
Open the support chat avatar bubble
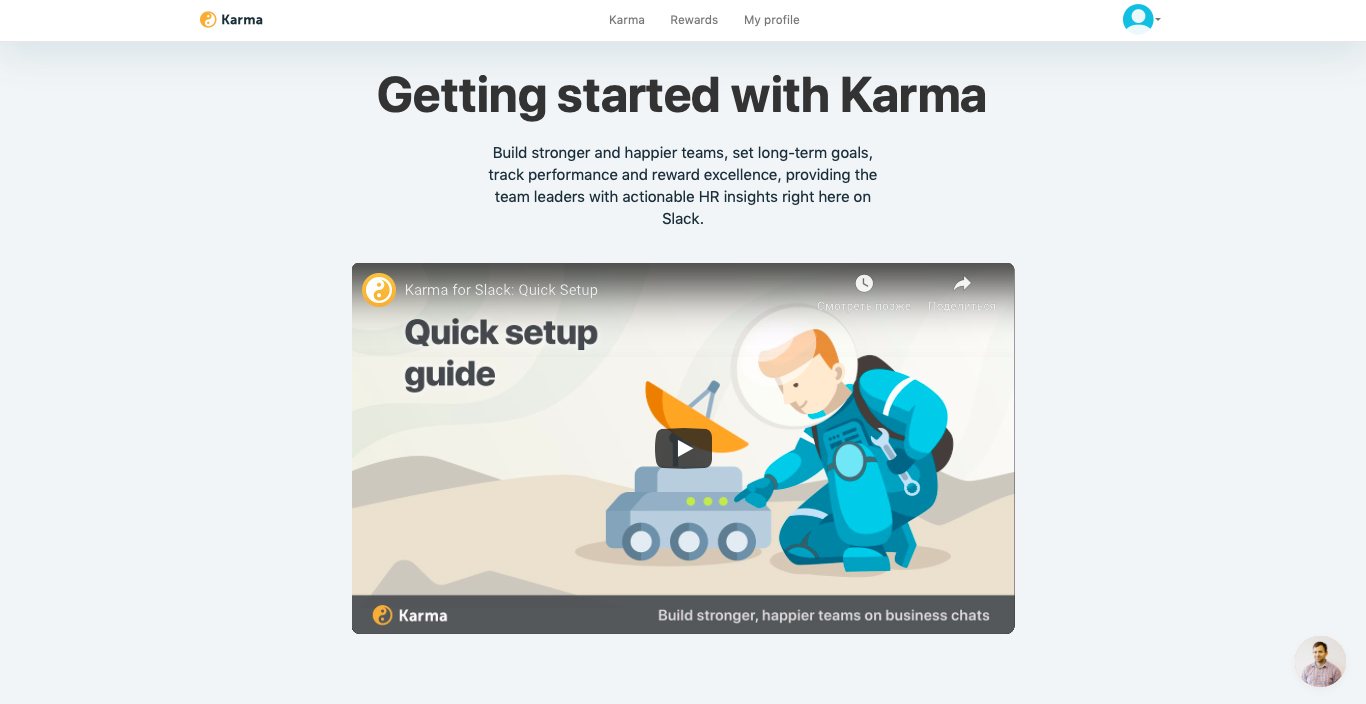pyautogui.click(x=1320, y=661)
